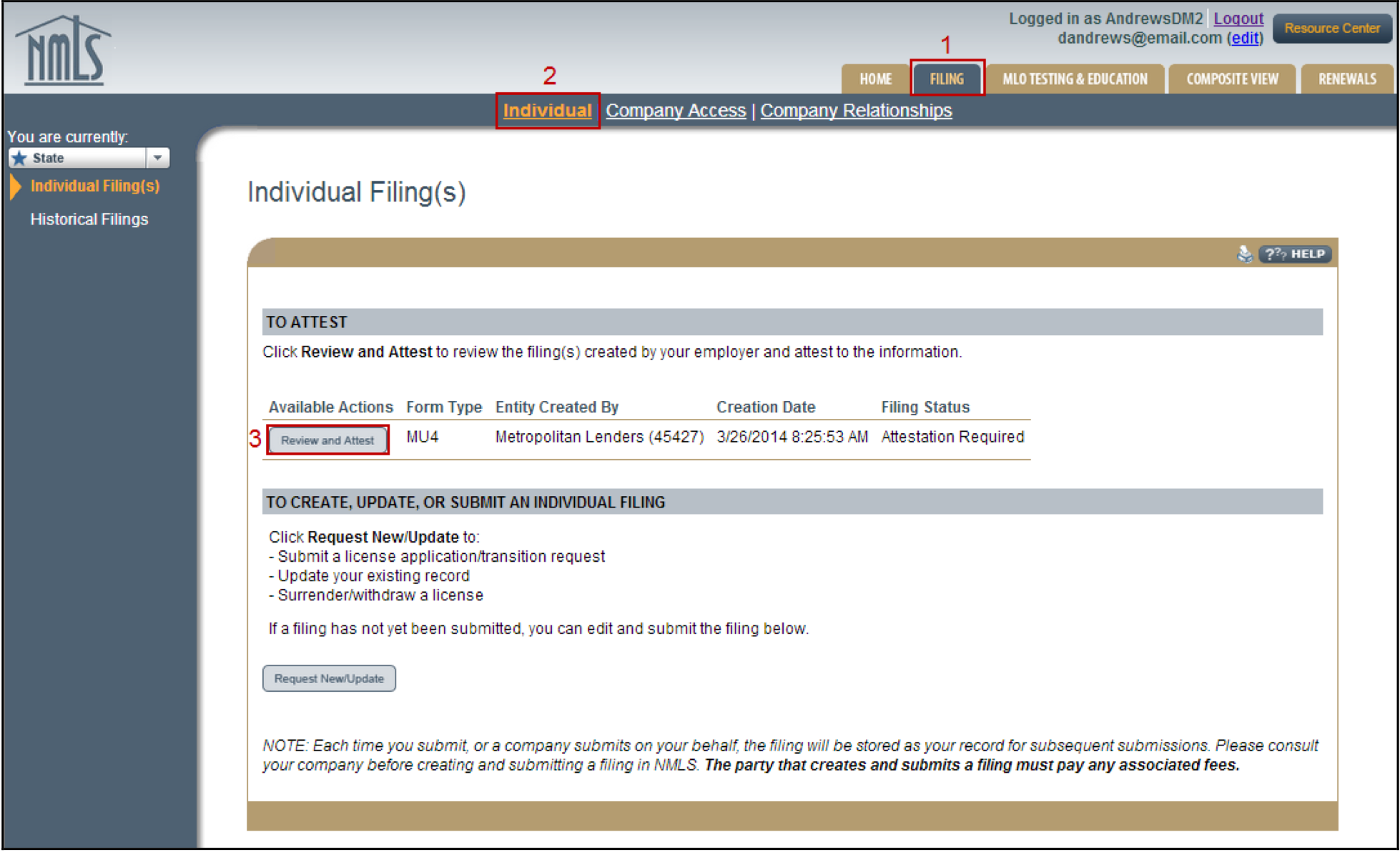Click the edit email link
The image size is (1400, 852).
[x=1245, y=38]
